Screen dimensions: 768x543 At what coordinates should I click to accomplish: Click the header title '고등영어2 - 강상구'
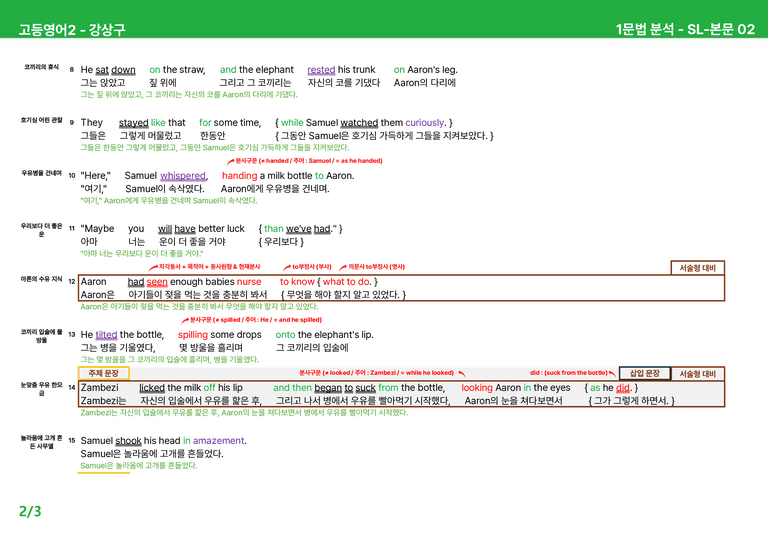coord(72,29)
